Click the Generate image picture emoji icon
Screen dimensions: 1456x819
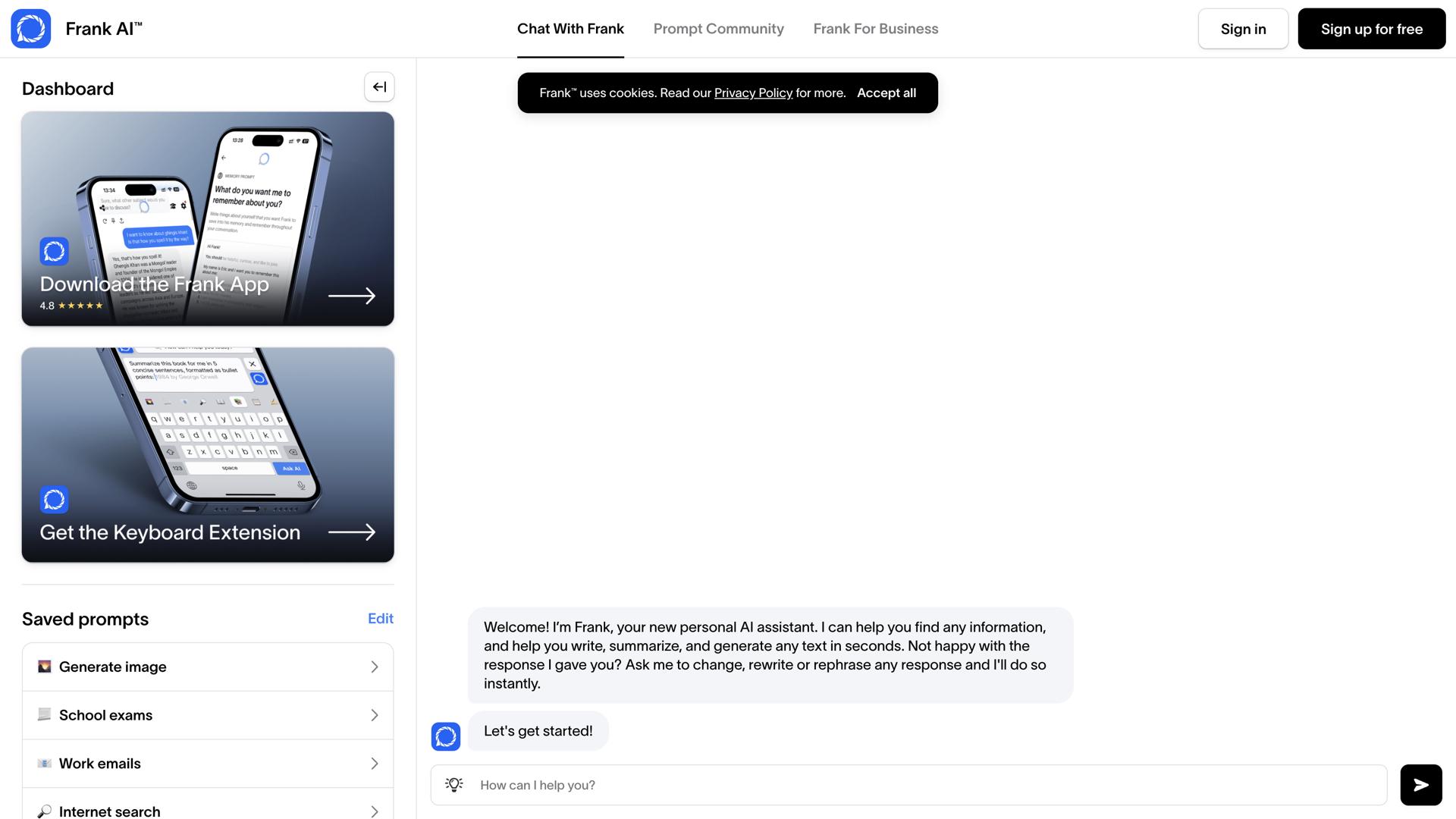point(45,667)
